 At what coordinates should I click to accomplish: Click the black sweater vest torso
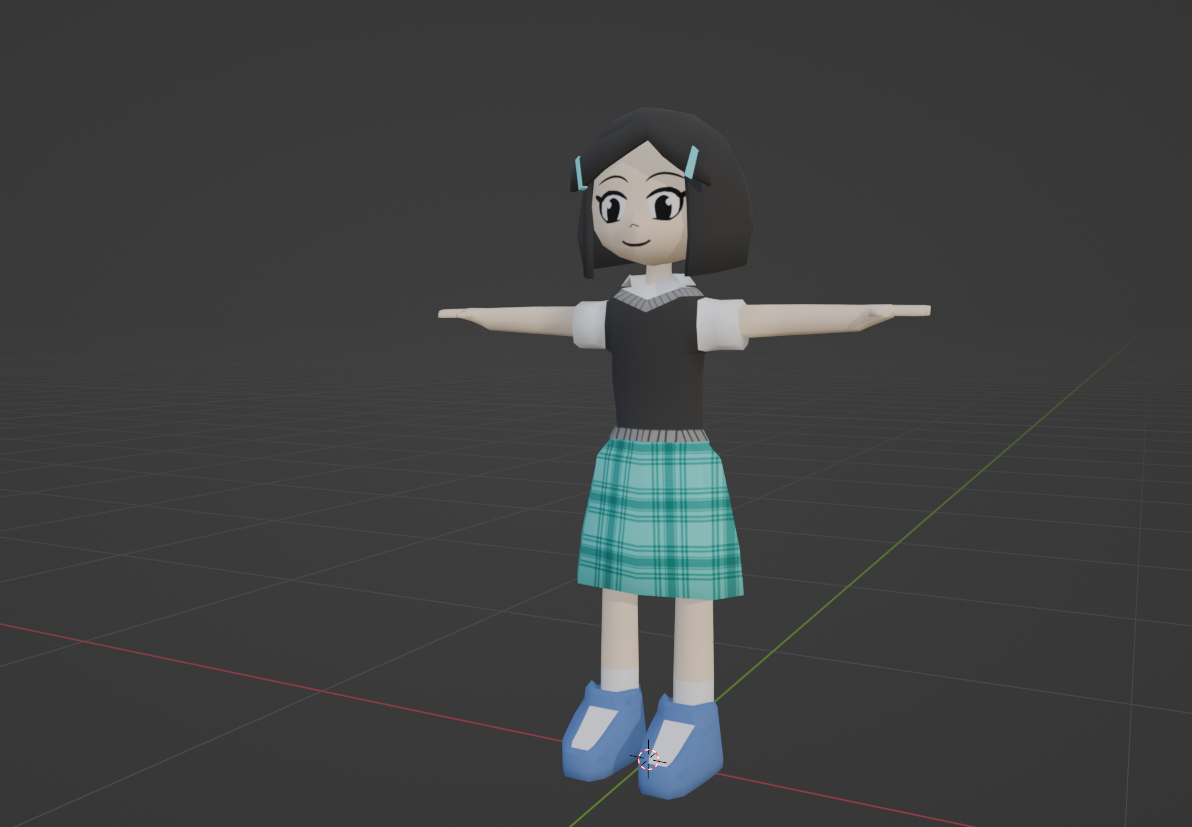657,365
